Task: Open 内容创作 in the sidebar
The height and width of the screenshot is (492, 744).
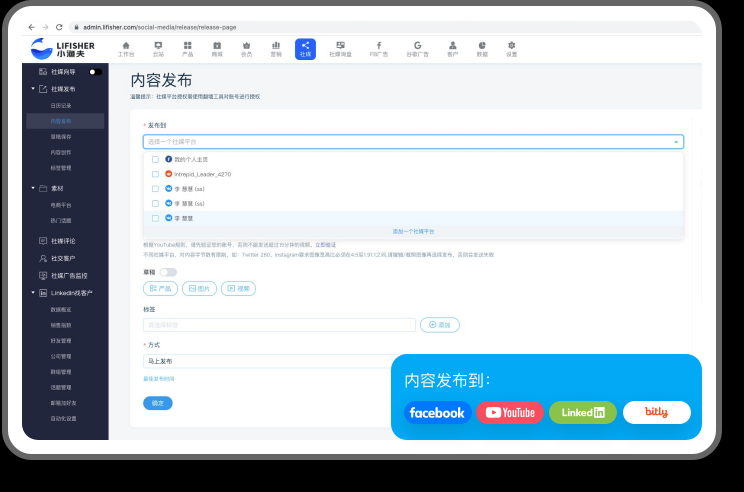Action: (x=61, y=152)
